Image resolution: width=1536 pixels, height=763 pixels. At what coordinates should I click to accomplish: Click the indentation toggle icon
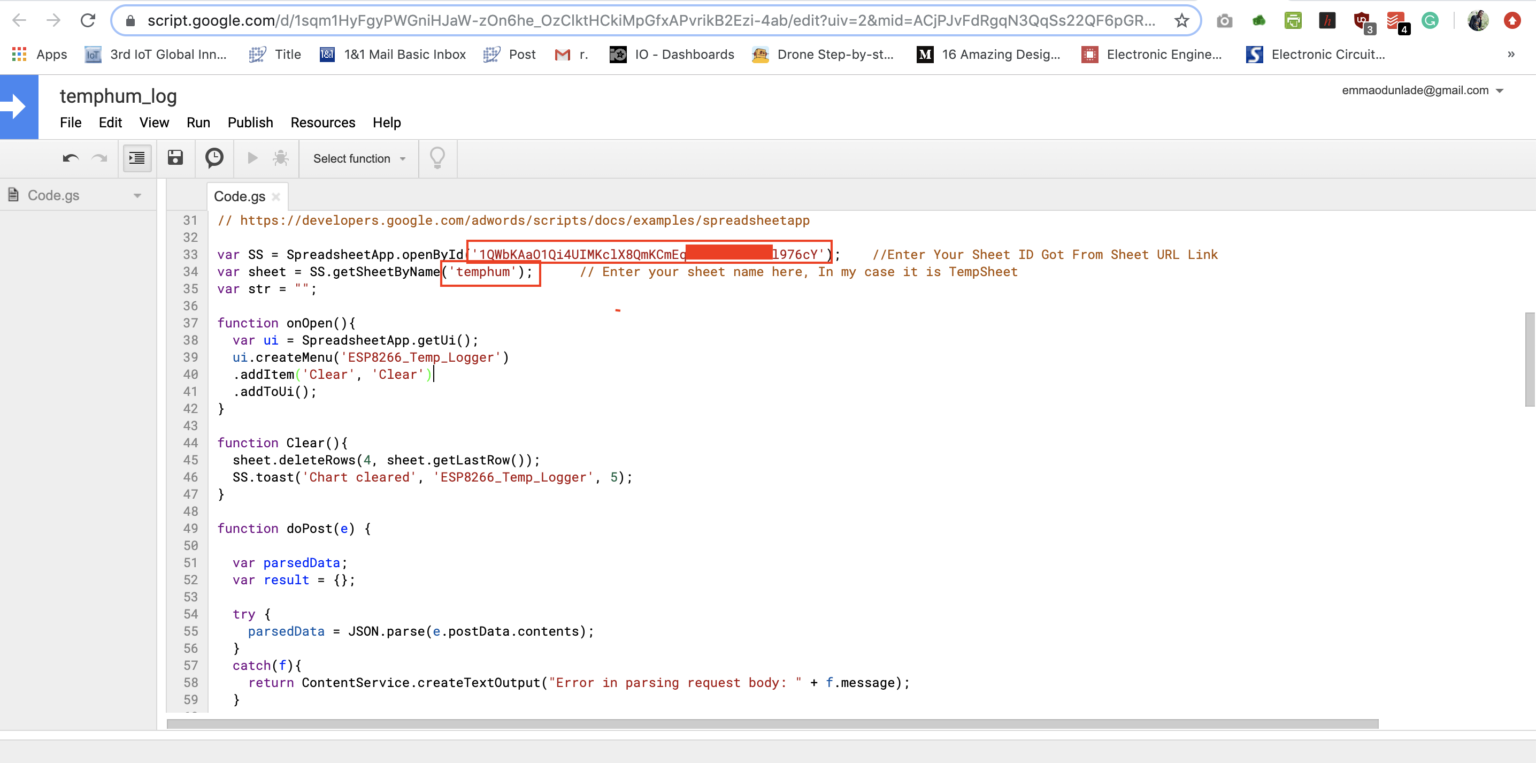click(x=137, y=158)
